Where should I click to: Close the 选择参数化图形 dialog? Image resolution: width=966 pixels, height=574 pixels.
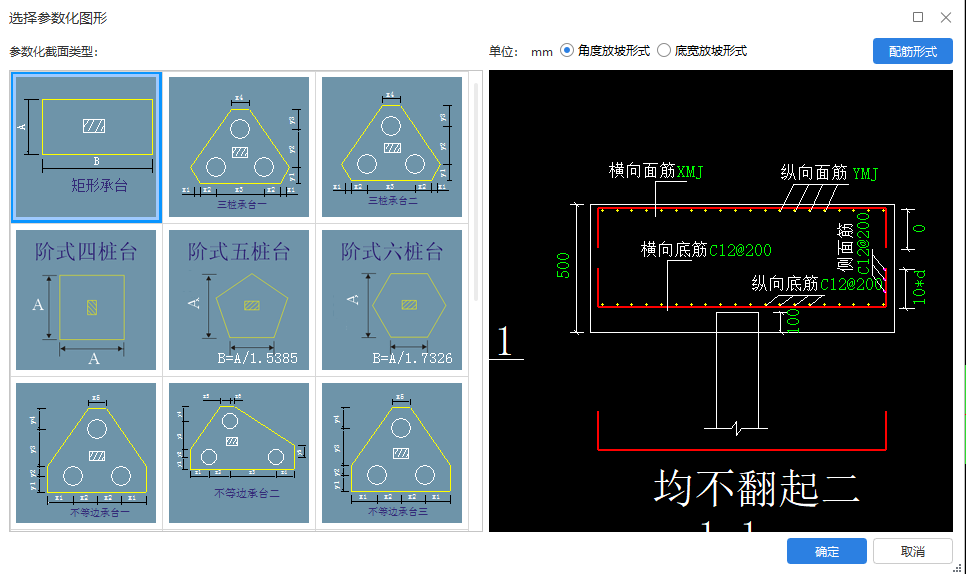pos(946,17)
